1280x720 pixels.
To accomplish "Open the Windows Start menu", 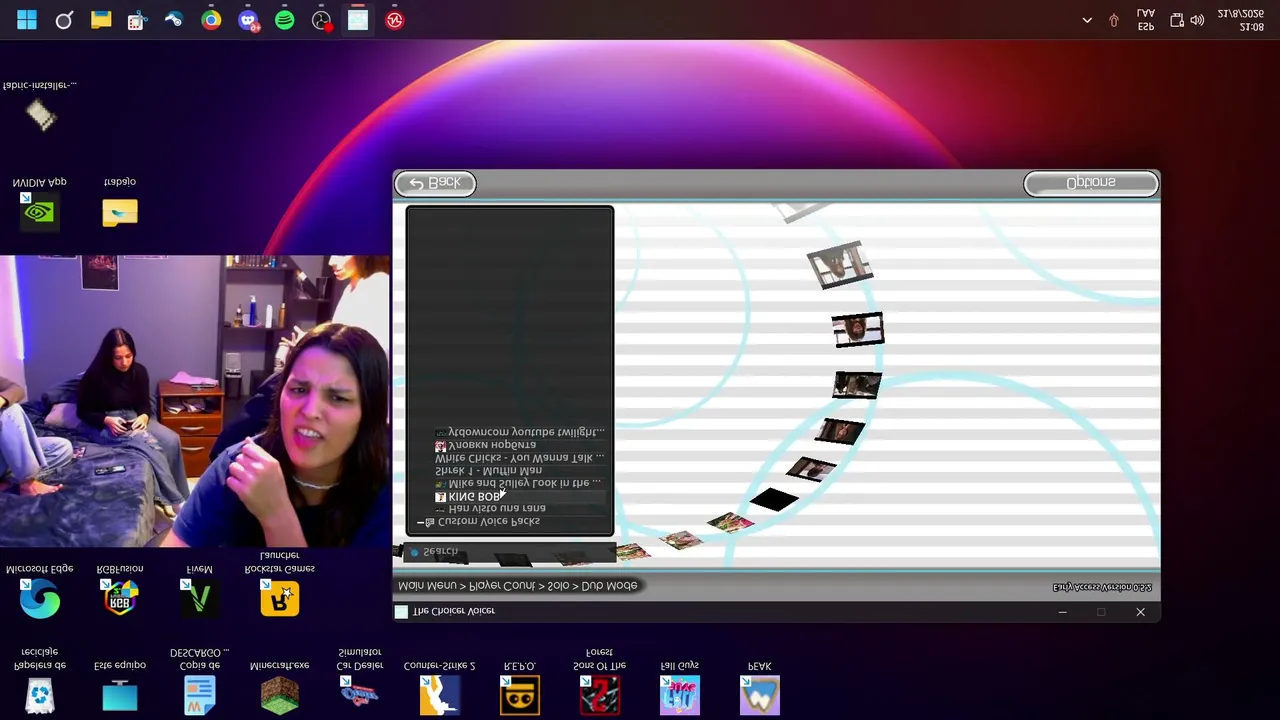I will pyautogui.click(x=27, y=20).
